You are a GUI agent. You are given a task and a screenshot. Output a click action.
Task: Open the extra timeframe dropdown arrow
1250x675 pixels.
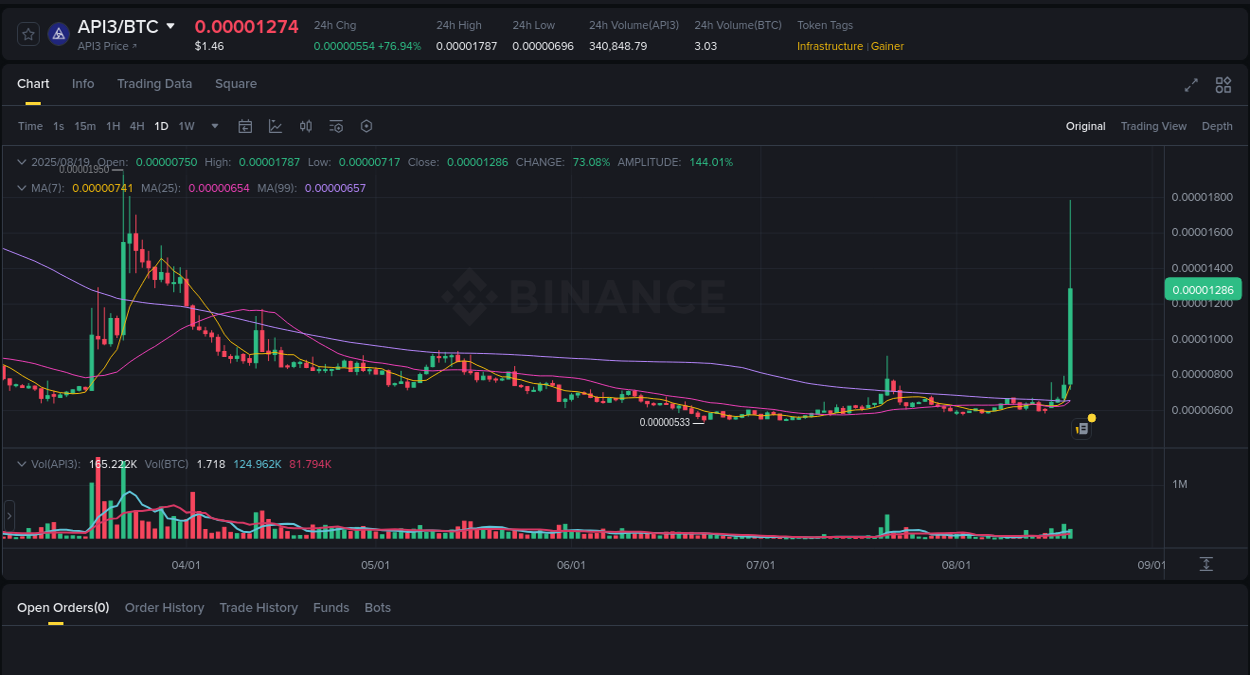click(214, 126)
